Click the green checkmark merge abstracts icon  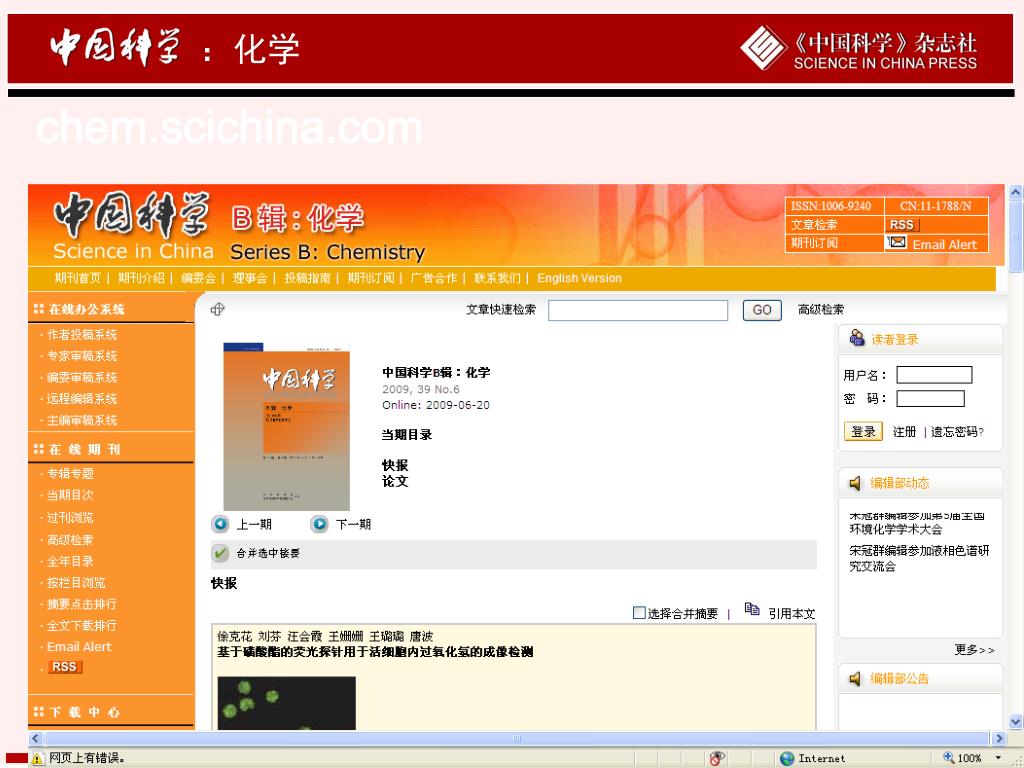[x=221, y=553]
